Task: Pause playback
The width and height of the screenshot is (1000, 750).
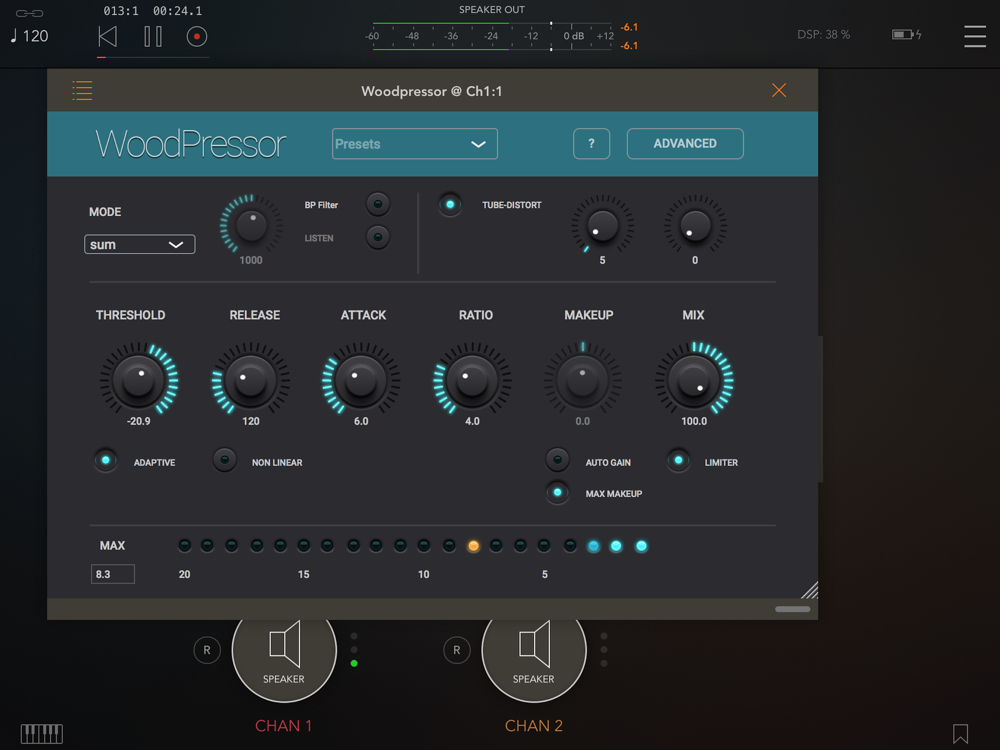Action: coord(153,36)
